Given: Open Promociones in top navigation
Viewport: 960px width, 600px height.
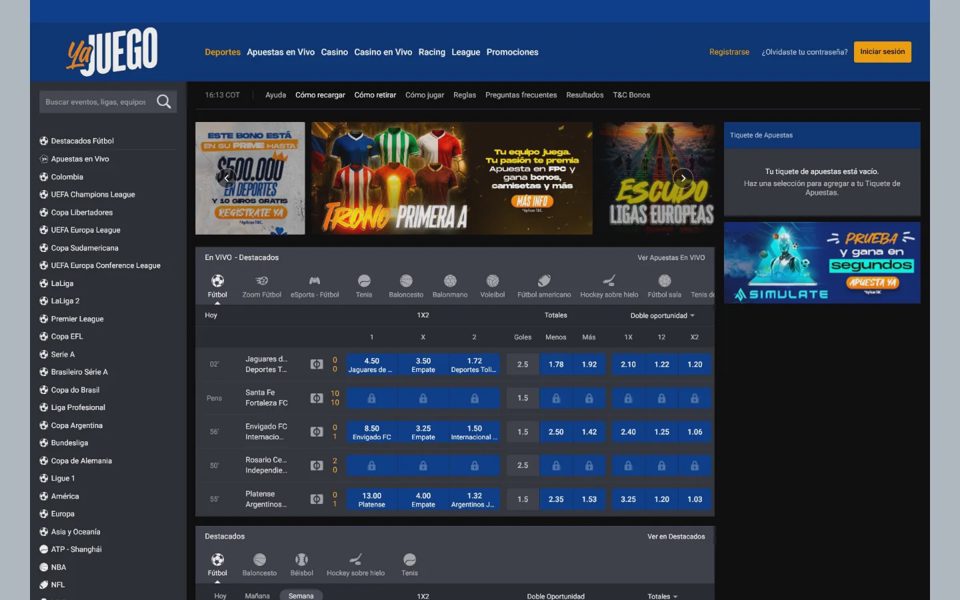Looking at the screenshot, I should [x=512, y=52].
